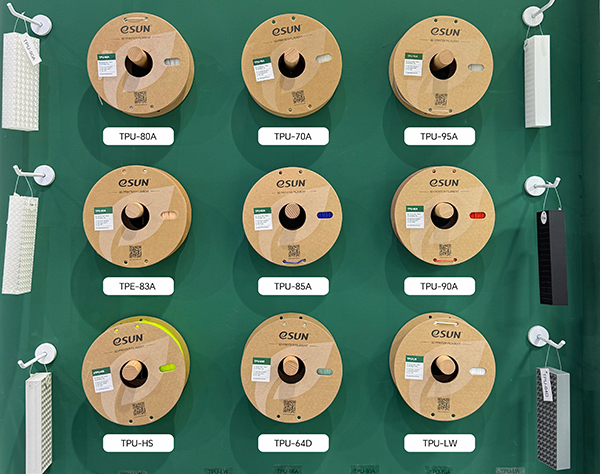Click the TPU-70A label
This screenshot has height=474, width=600.
tap(293, 136)
